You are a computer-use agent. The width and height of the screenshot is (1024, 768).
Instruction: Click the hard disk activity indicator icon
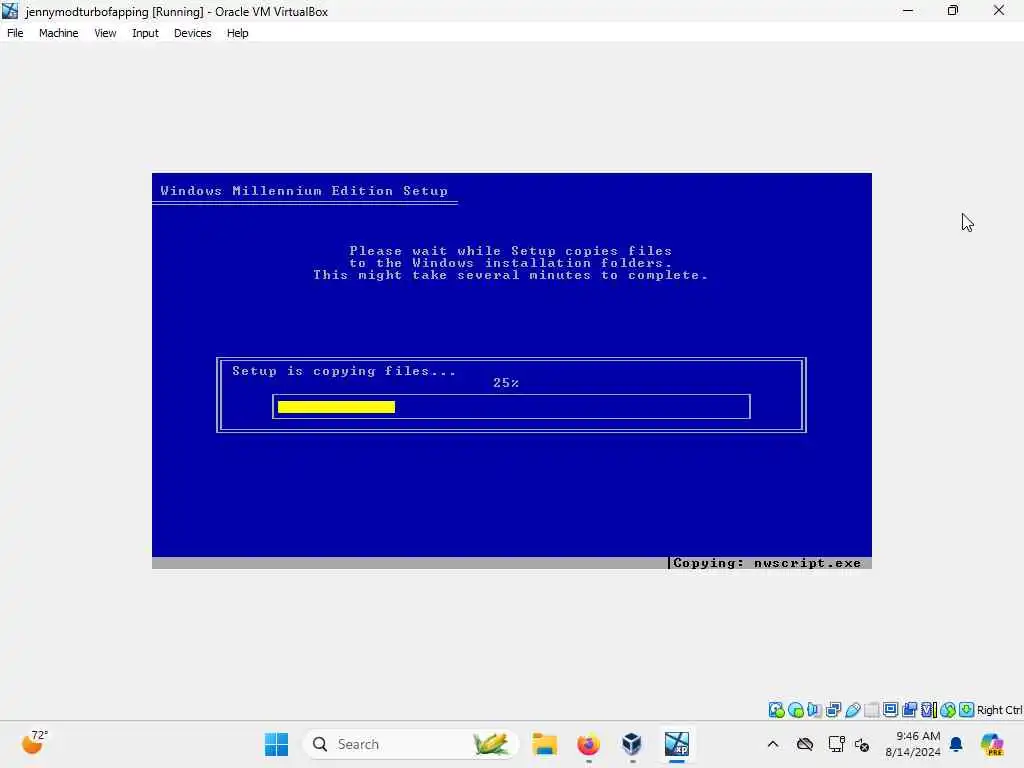point(776,710)
